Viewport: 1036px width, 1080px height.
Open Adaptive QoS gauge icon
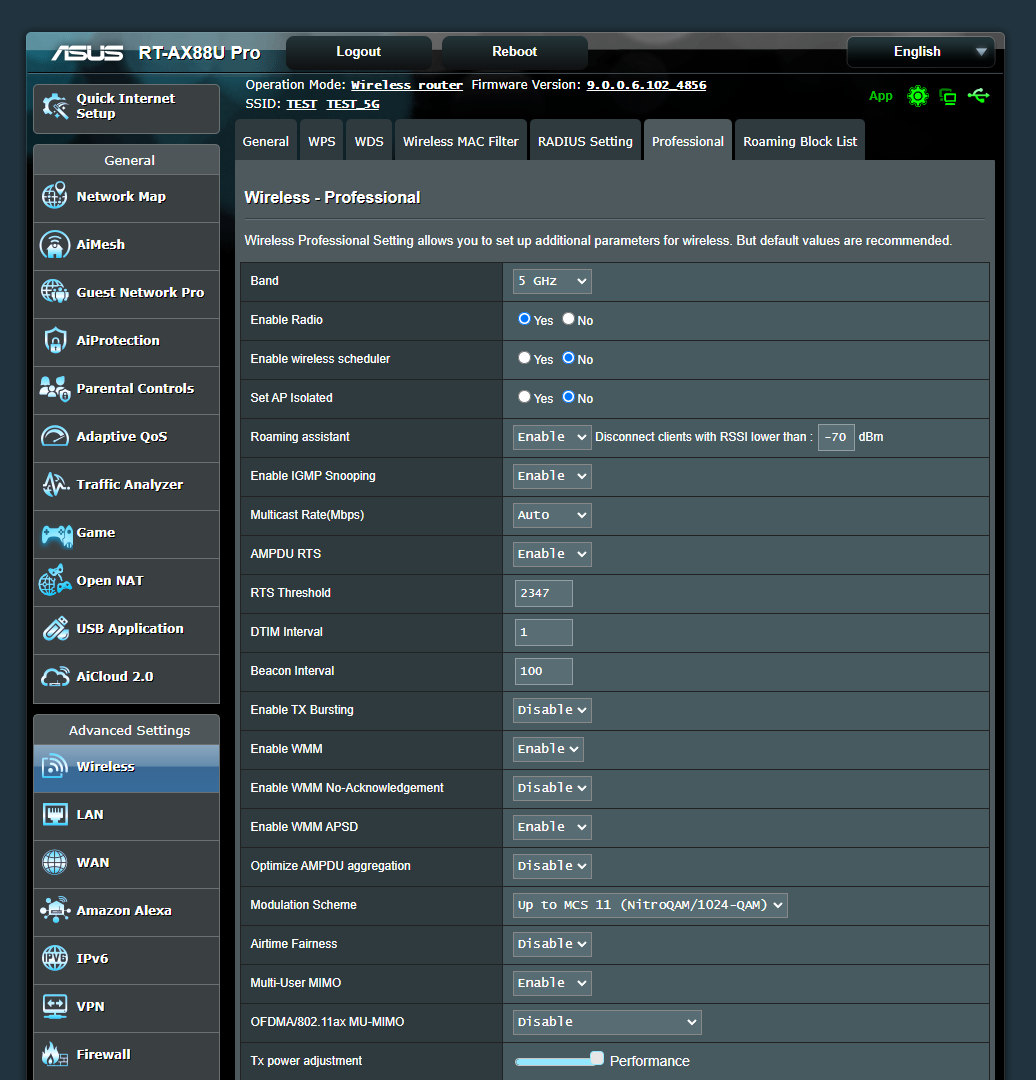(x=54, y=437)
